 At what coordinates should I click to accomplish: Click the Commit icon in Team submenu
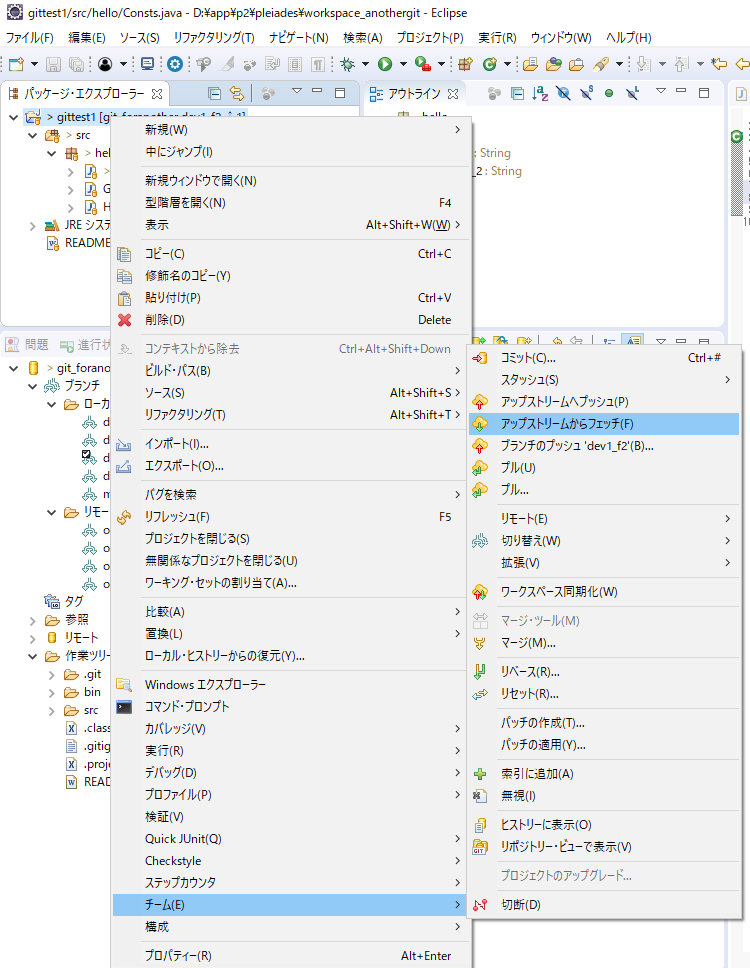click(x=480, y=358)
